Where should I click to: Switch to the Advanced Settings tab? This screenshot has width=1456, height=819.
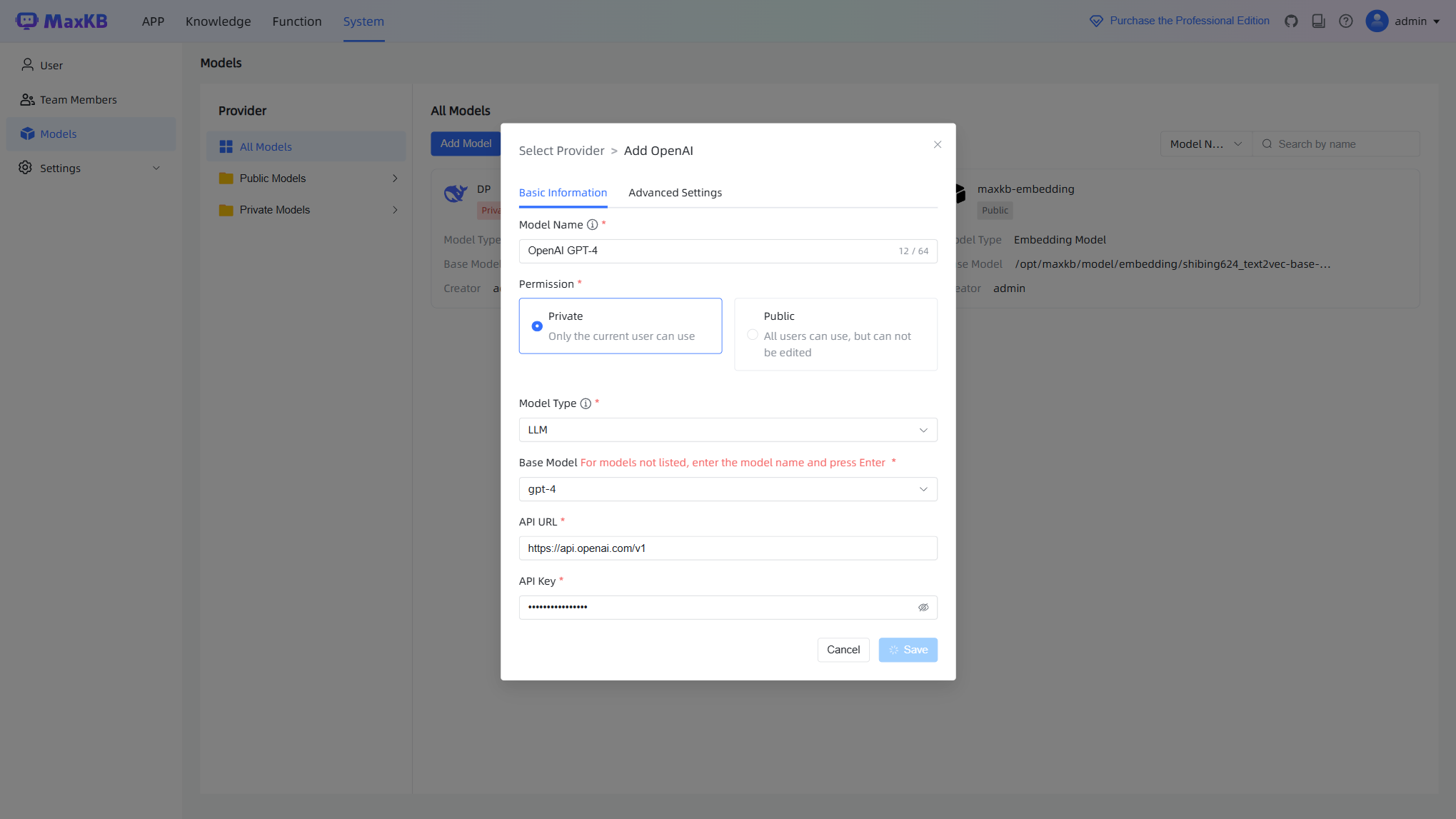pyautogui.click(x=674, y=193)
